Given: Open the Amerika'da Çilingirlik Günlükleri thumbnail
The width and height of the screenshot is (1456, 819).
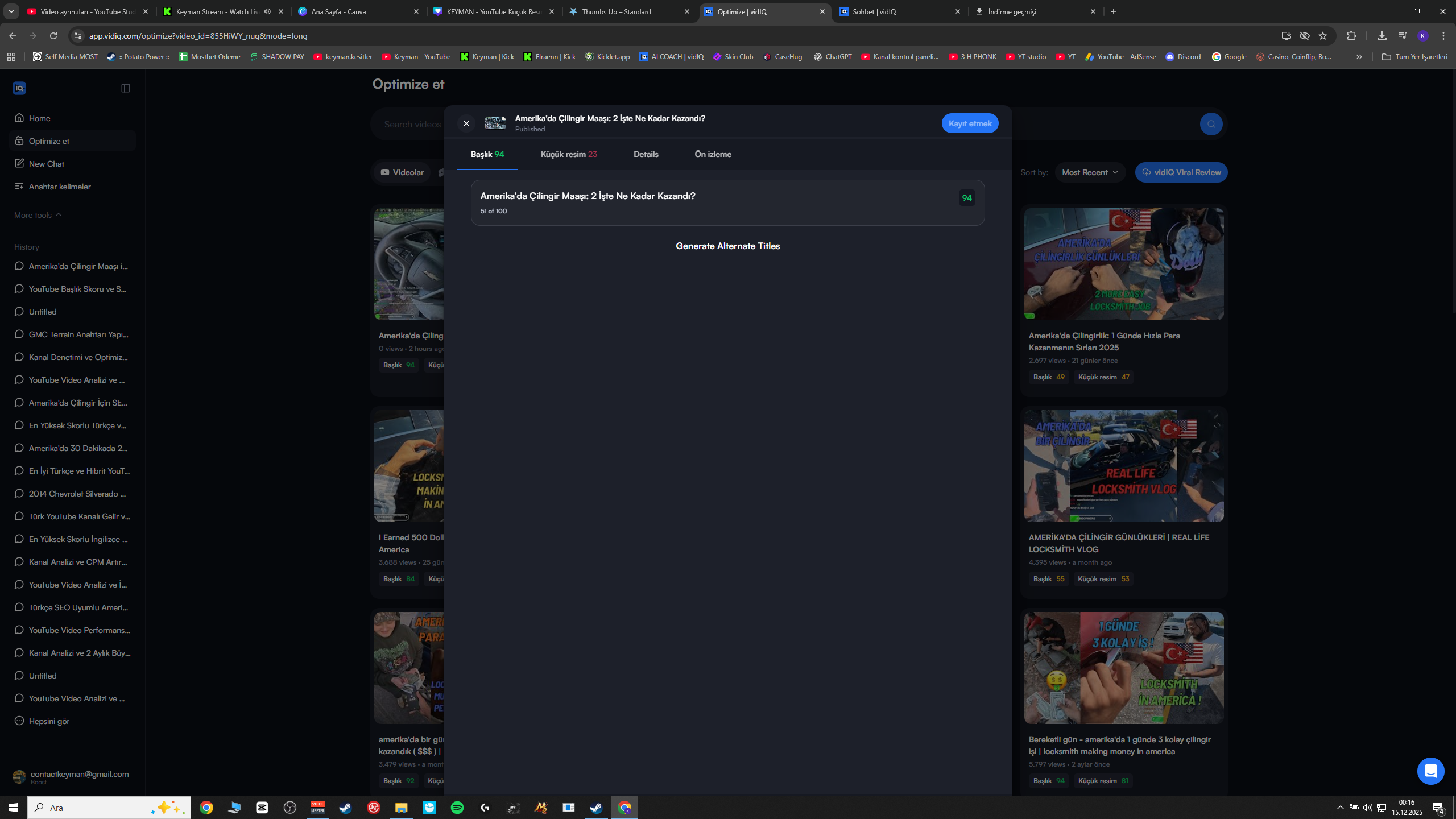Looking at the screenshot, I should pos(1124,264).
